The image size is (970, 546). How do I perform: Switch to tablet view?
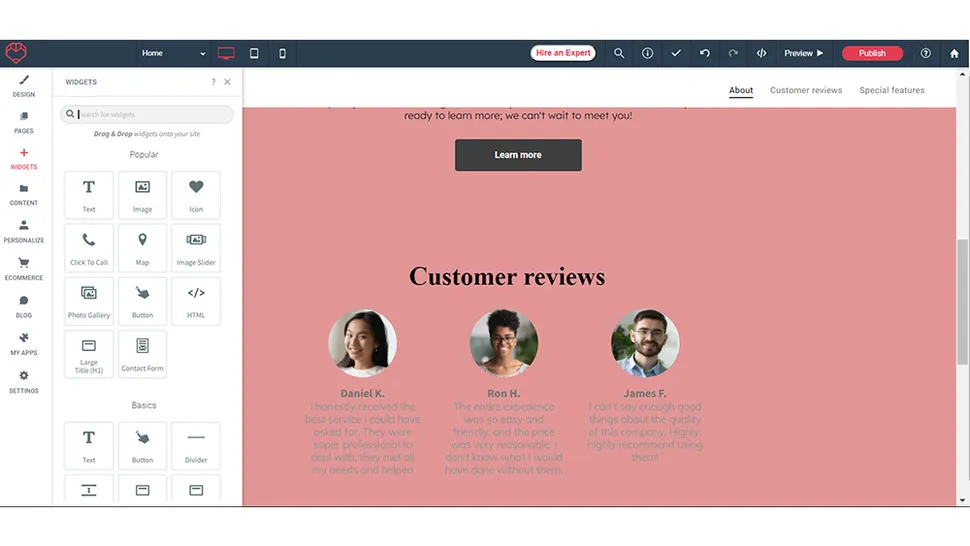(254, 53)
